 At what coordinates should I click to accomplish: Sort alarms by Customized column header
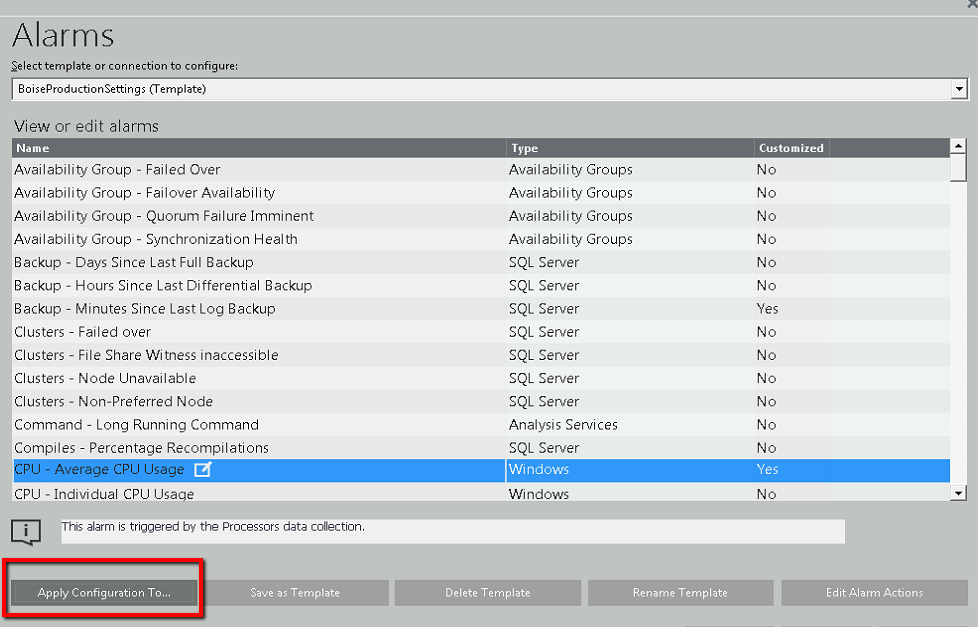791,148
